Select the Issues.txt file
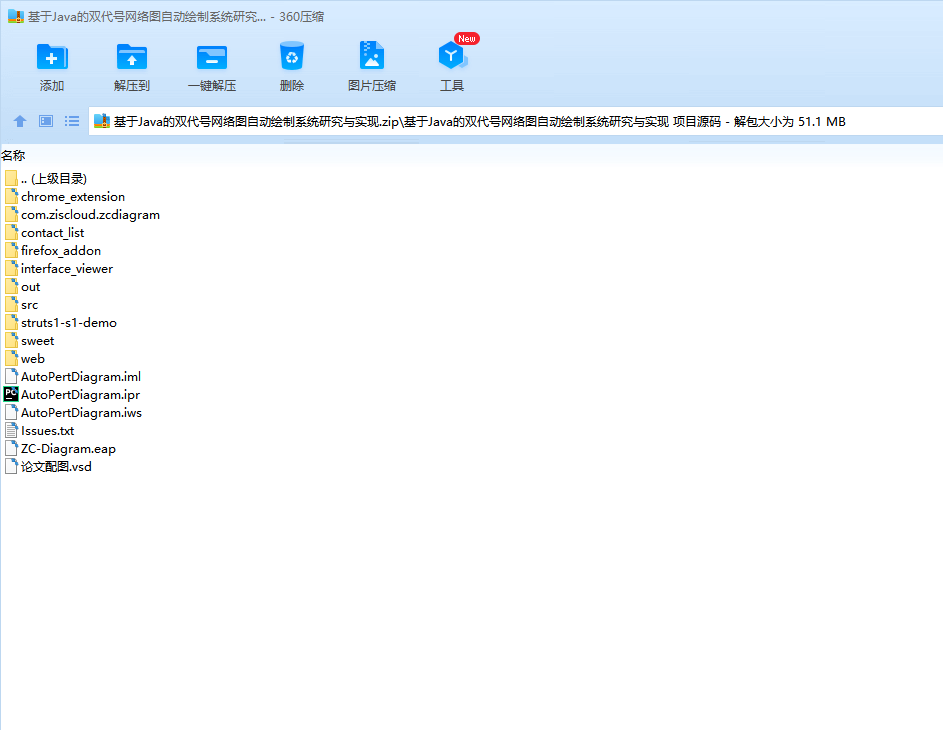This screenshot has width=943, height=730. 39,431
